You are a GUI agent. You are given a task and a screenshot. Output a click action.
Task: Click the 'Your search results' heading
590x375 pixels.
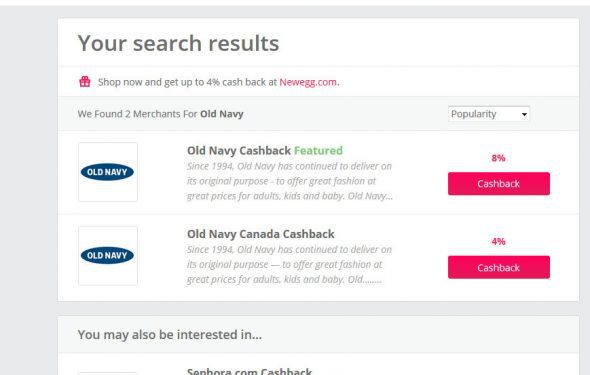178,43
